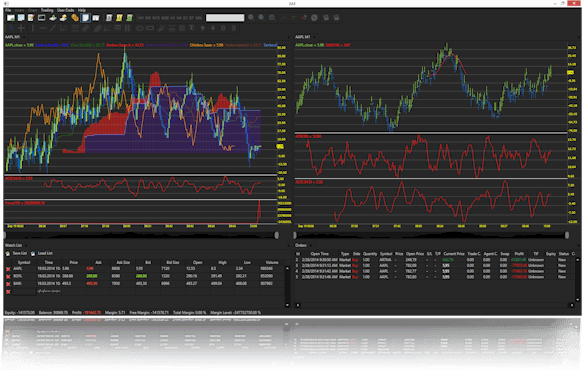Click the Open Time column header in Orders
Screen dimensions: 583x371
319,254
